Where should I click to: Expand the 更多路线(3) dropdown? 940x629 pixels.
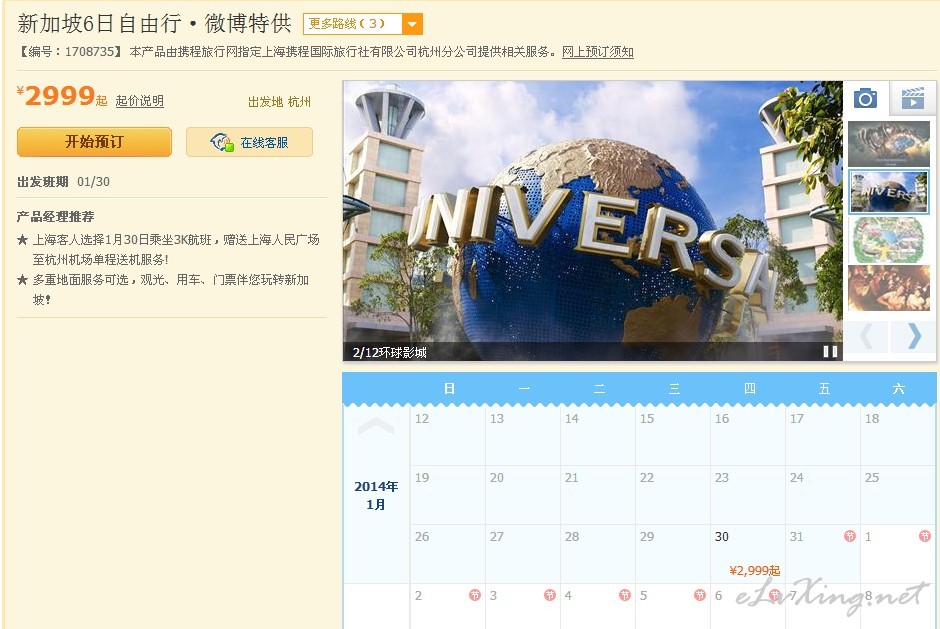(x=363, y=24)
